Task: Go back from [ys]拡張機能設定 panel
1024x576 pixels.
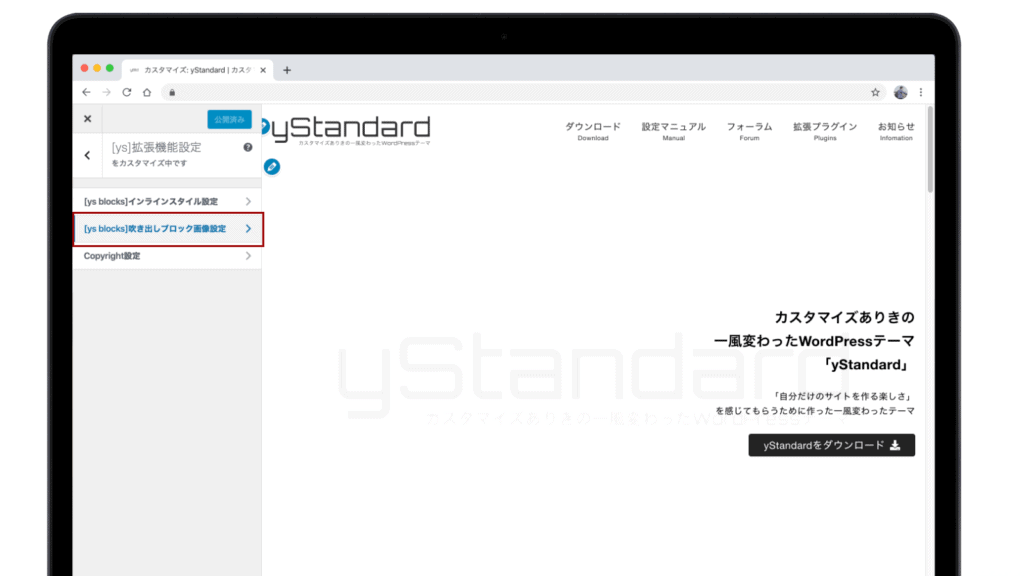Action: (x=88, y=155)
